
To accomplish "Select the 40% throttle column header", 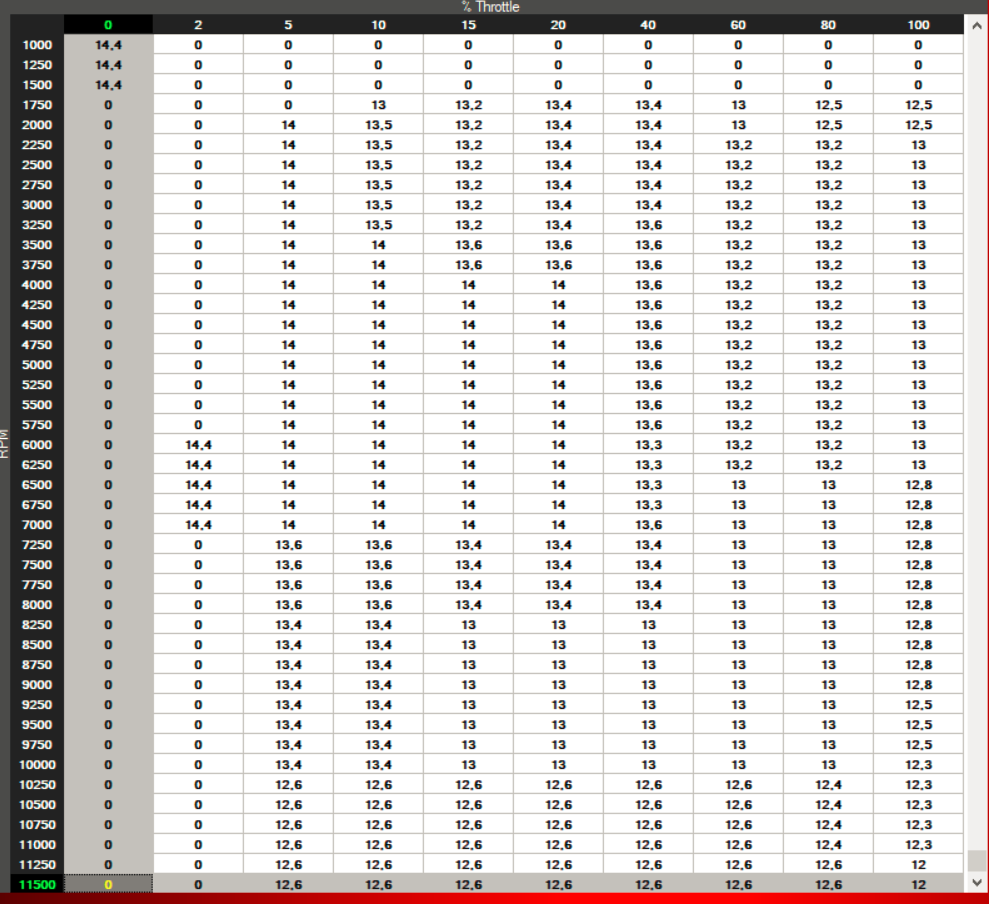I will 648,25.
